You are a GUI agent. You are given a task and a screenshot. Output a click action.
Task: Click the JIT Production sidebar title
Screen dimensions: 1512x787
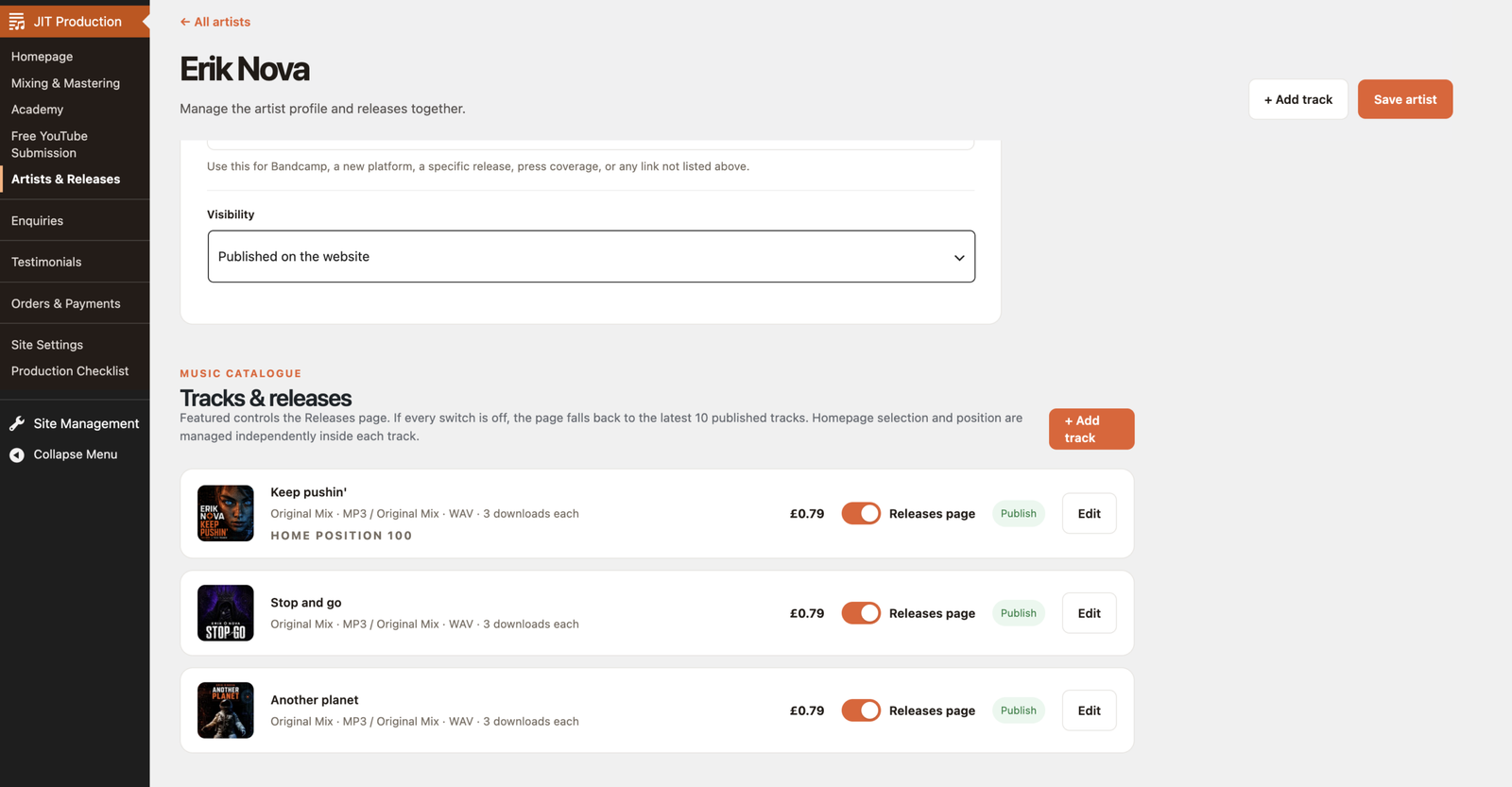click(x=77, y=22)
